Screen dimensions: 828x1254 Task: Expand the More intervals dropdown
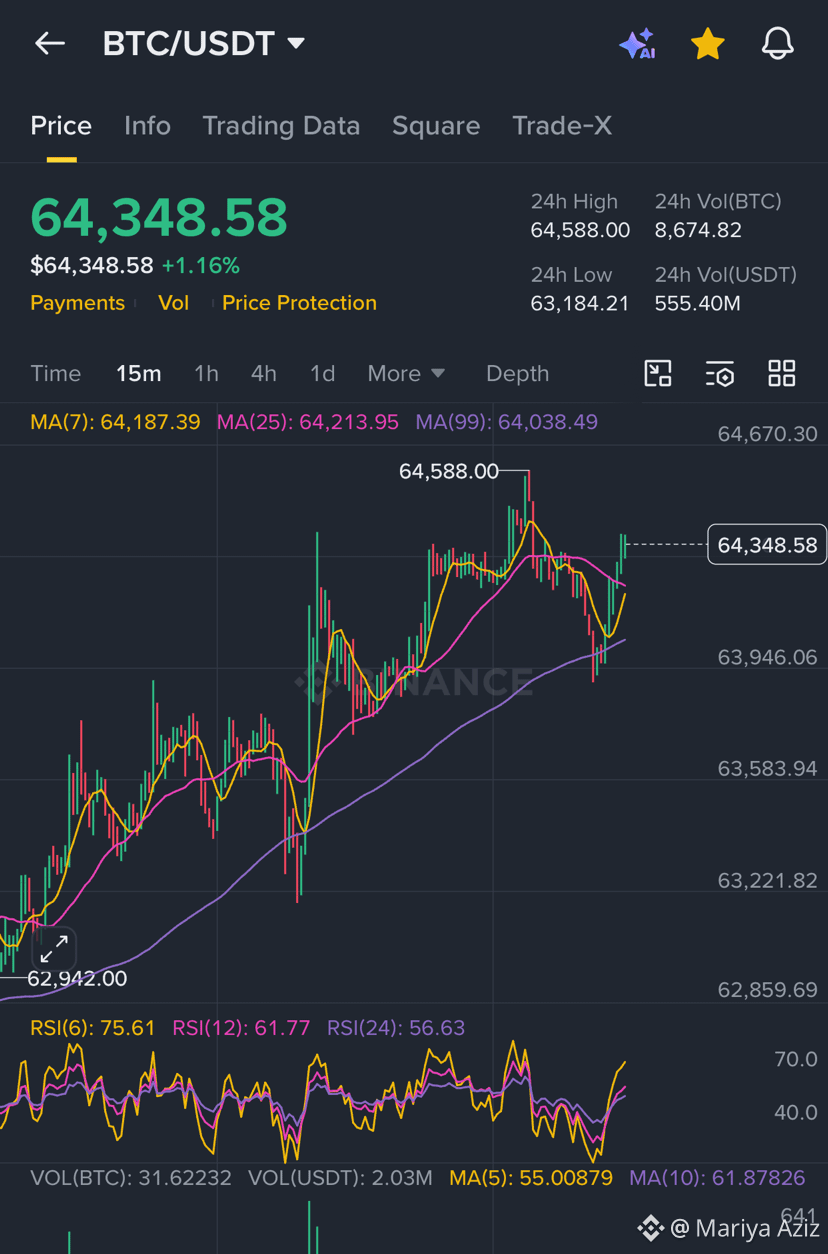(406, 373)
